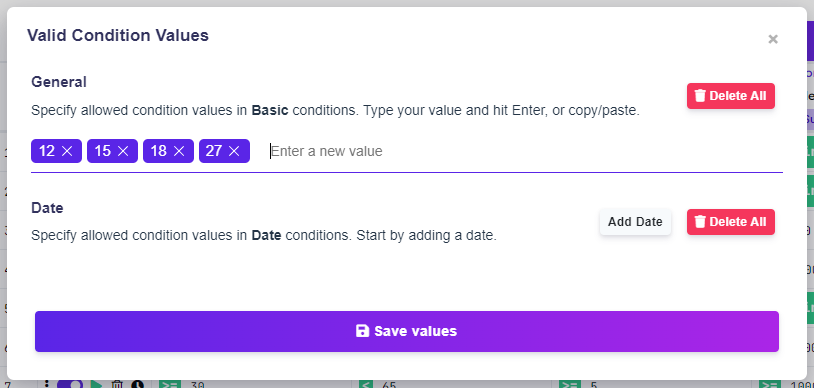Toggle the purple switch in bottom row

click(70, 384)
